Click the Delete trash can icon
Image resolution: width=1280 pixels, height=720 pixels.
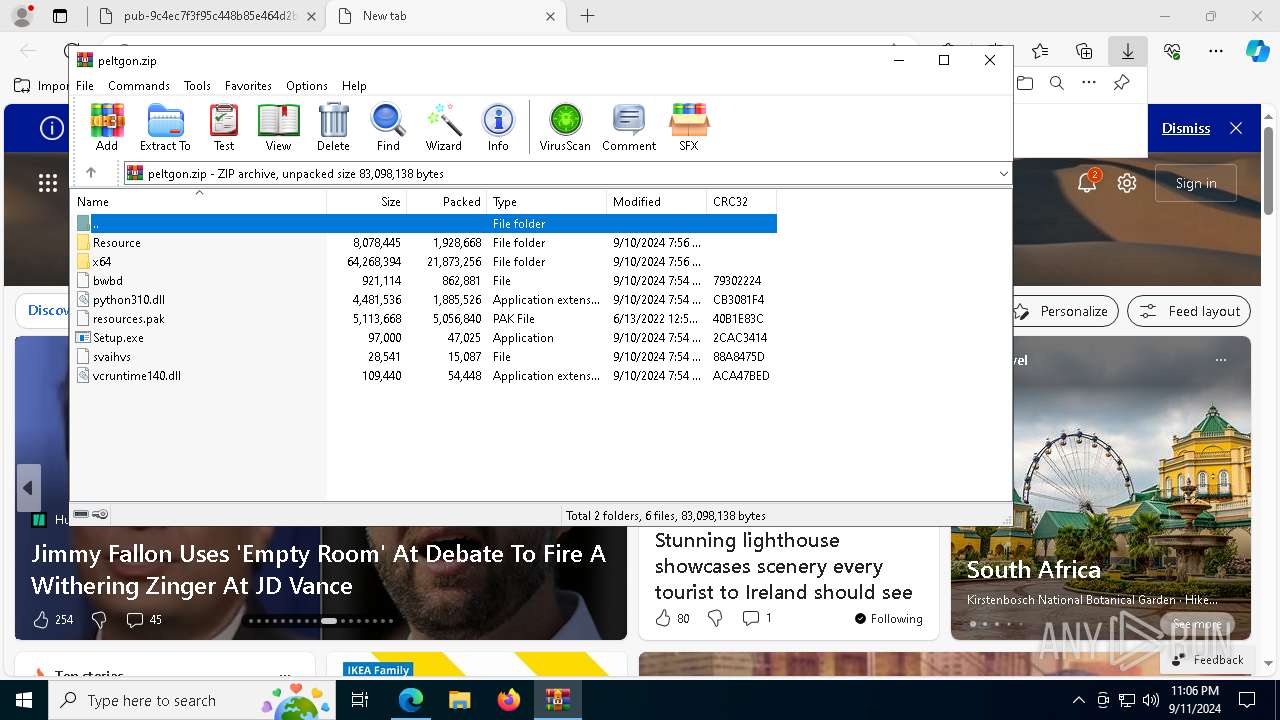(333, 127)
